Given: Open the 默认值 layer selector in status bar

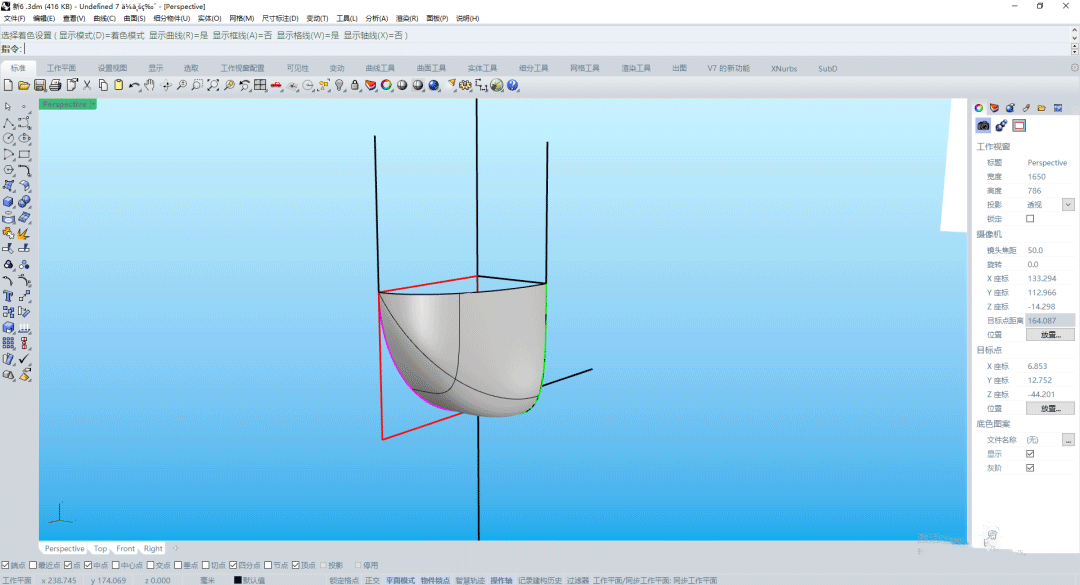Looking at the screenshot, I should tap(249, 580).
